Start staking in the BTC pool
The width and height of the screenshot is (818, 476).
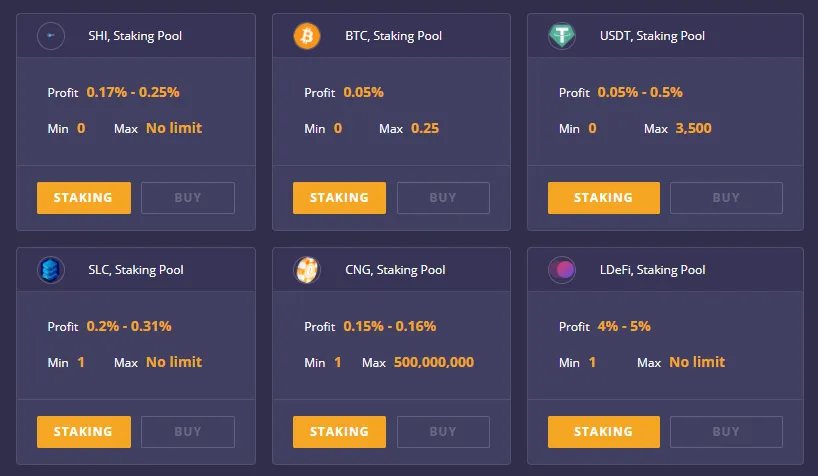pos(339,198)
